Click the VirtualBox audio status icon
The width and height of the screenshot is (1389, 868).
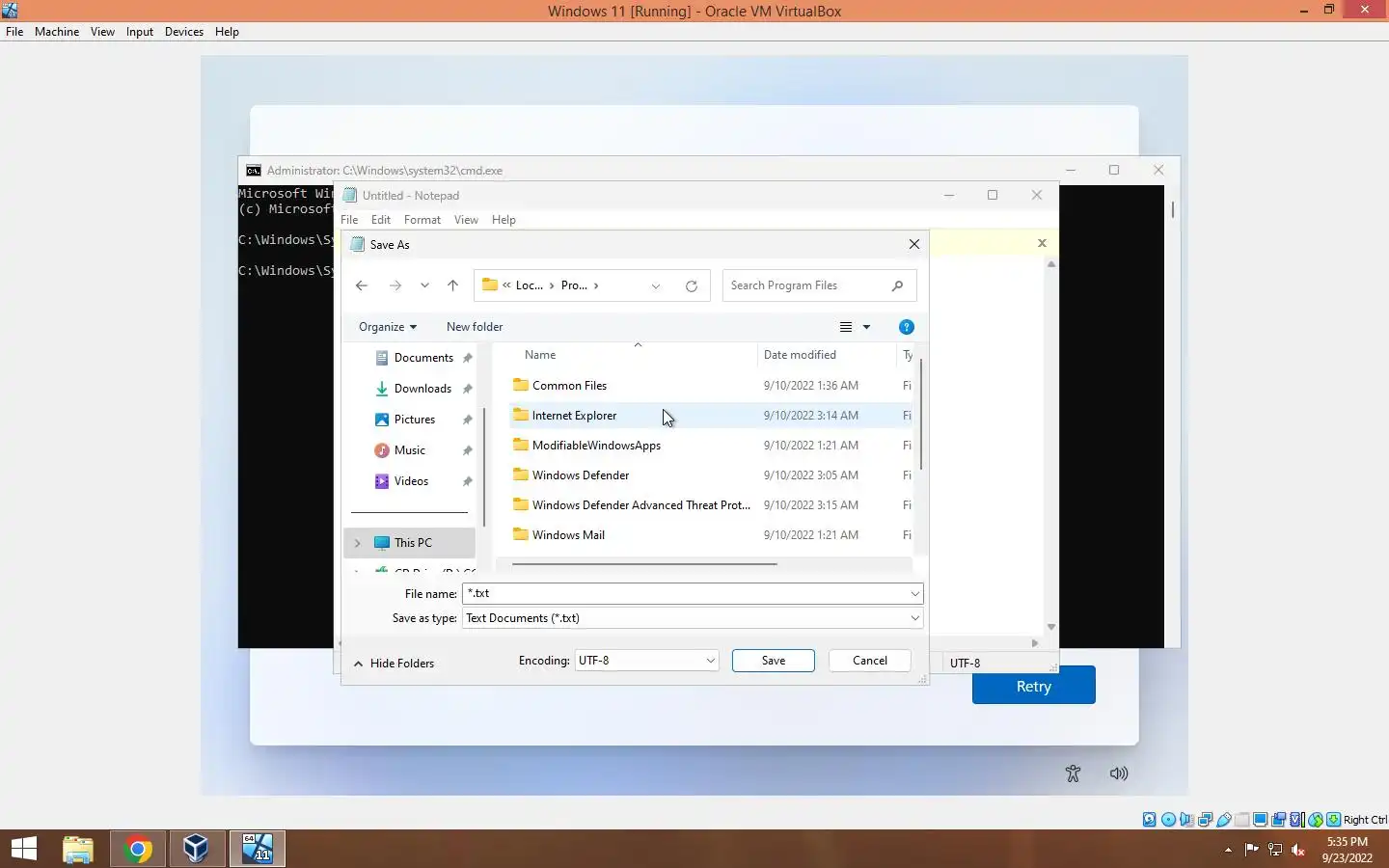pos(1186,820)
